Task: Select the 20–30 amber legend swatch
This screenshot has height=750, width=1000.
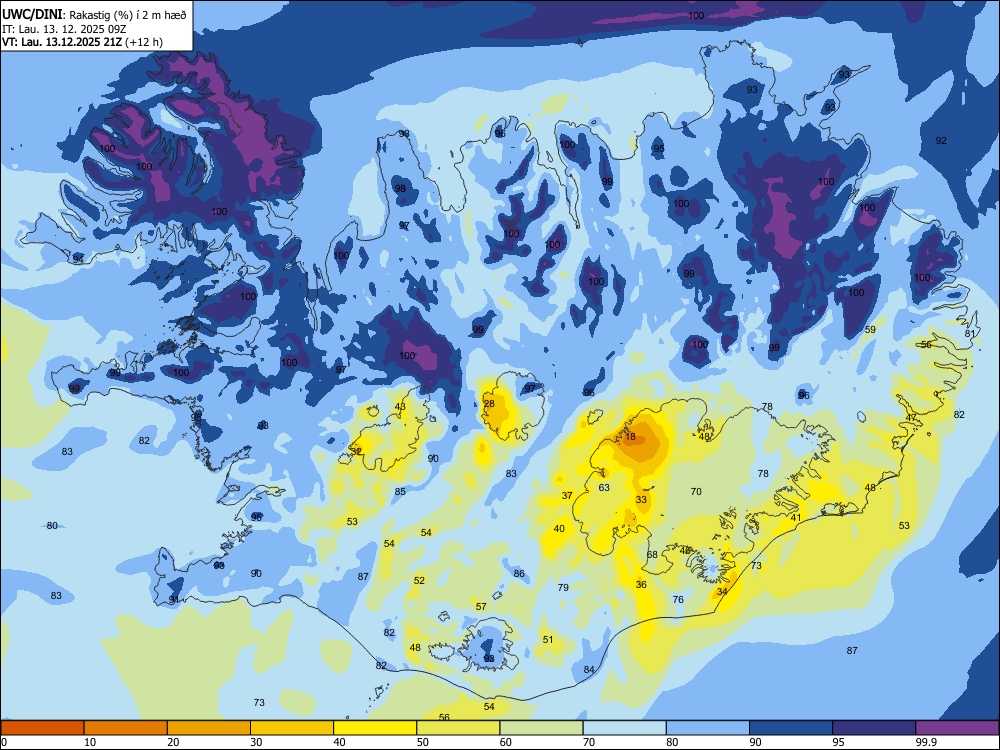Action: click(209, 728)
